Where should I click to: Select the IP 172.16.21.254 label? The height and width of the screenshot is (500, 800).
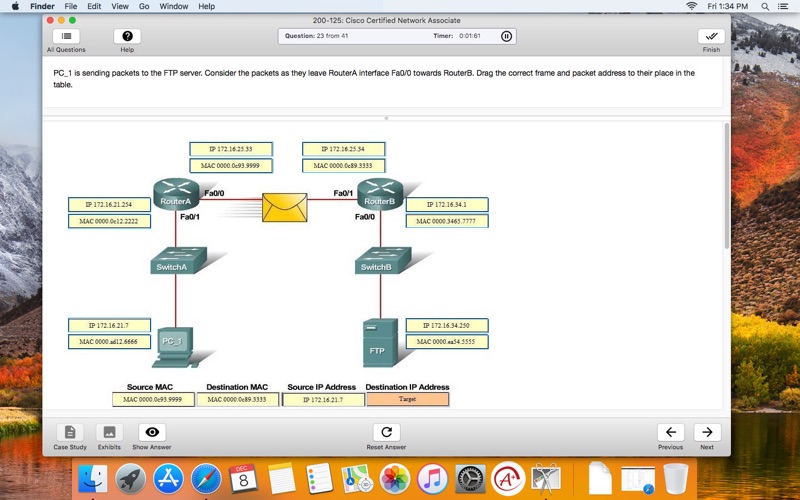pos(109,204)
